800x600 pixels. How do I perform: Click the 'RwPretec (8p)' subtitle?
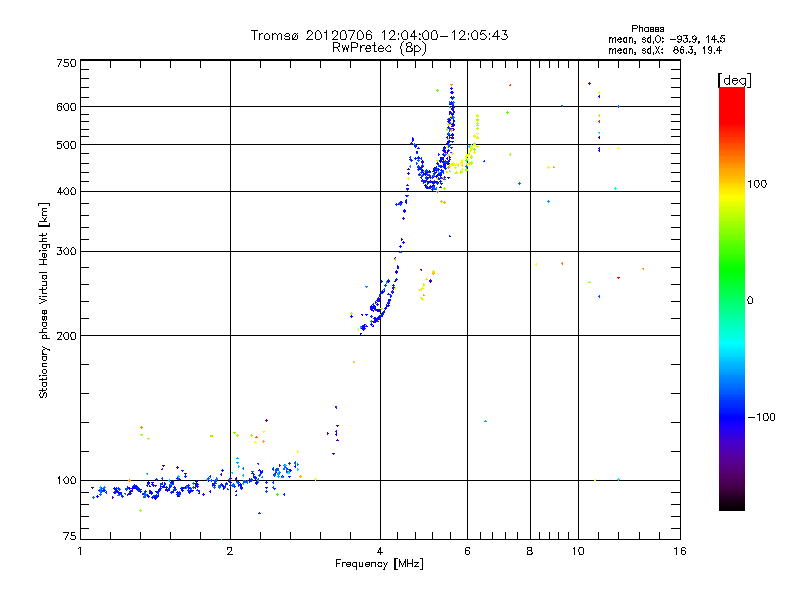tap(379, 48)
